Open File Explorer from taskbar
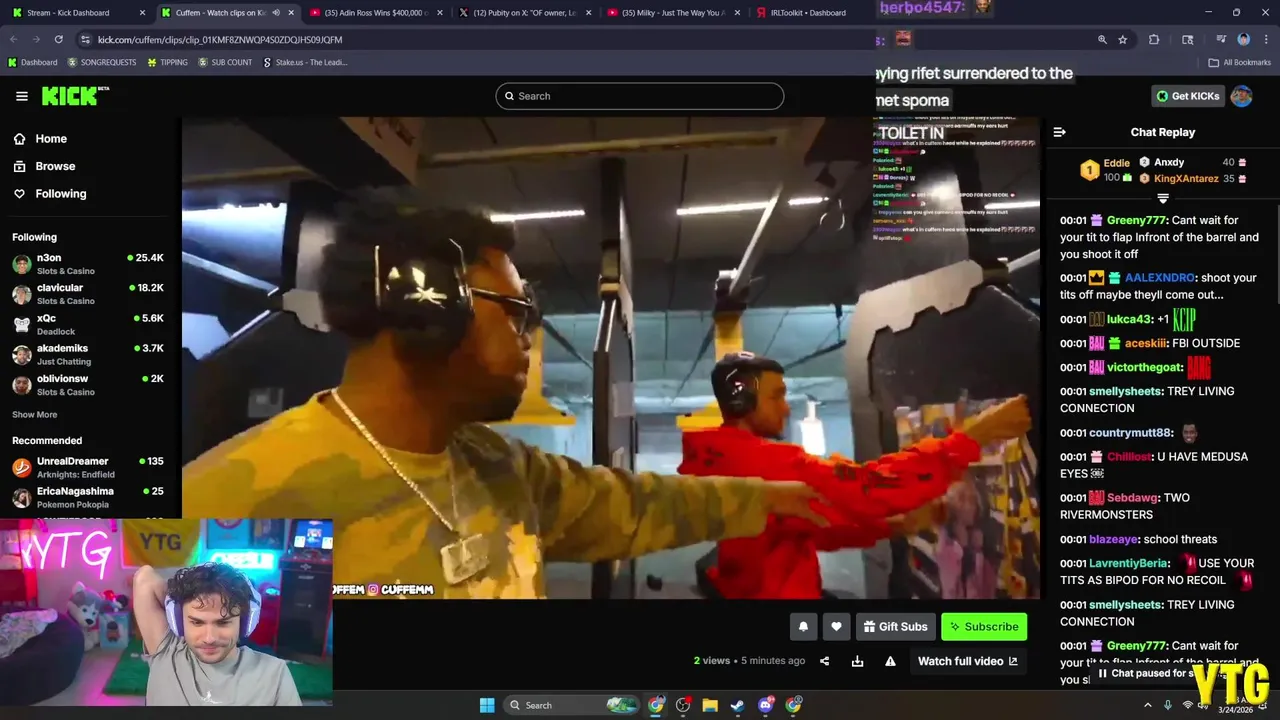The width and height of the screenshot is (1280, 720). (710, 705)
